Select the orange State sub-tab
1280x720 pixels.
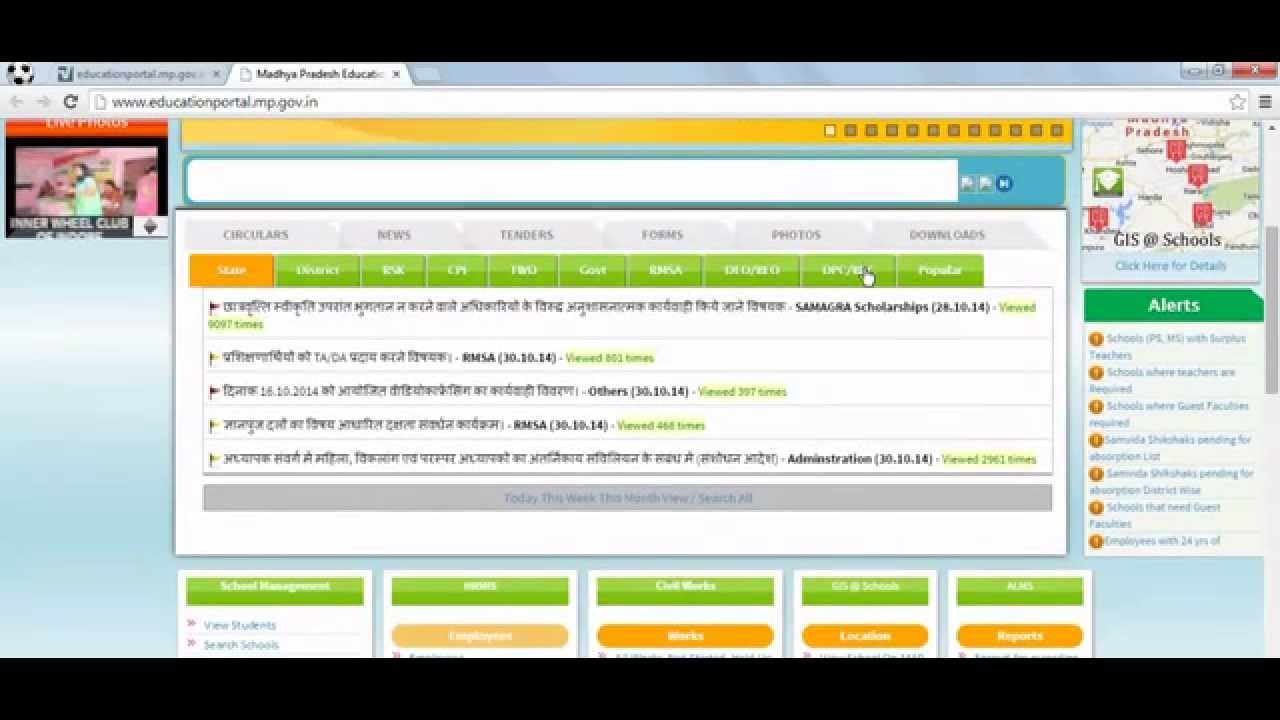click(231, 270)
